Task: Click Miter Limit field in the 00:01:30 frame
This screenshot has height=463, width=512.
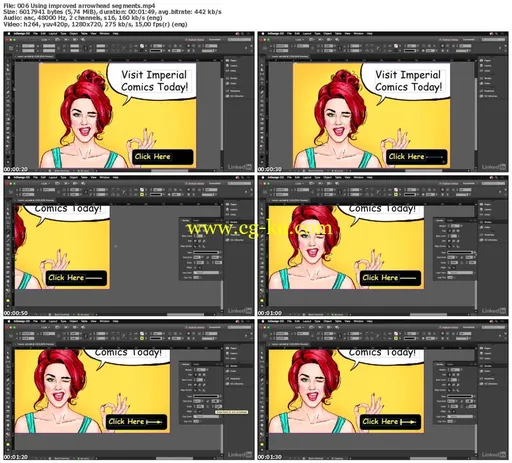Action: tap(454, 380)
